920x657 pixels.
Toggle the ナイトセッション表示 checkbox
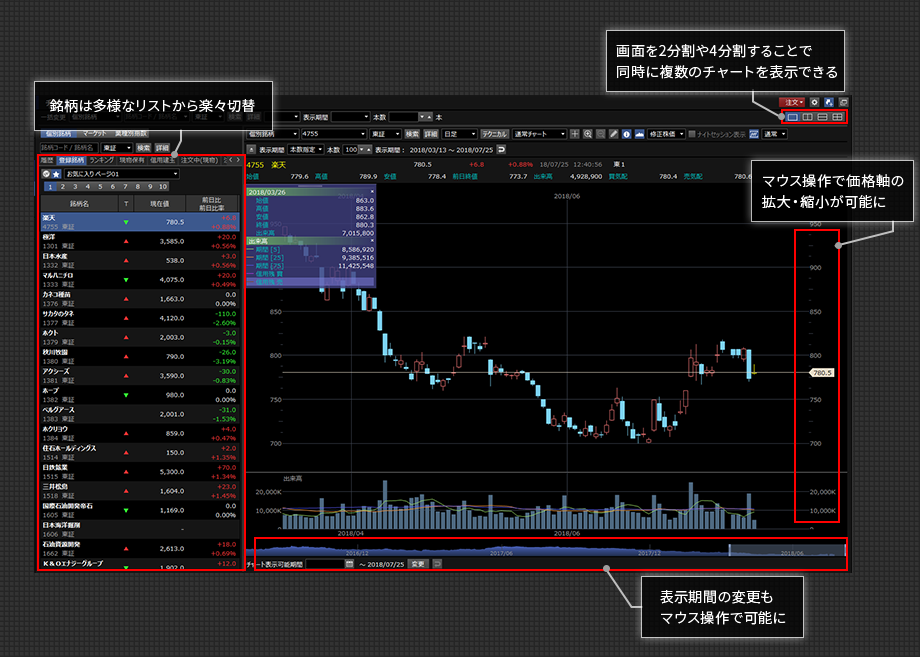pyautogui.click(x=692, y=134)
